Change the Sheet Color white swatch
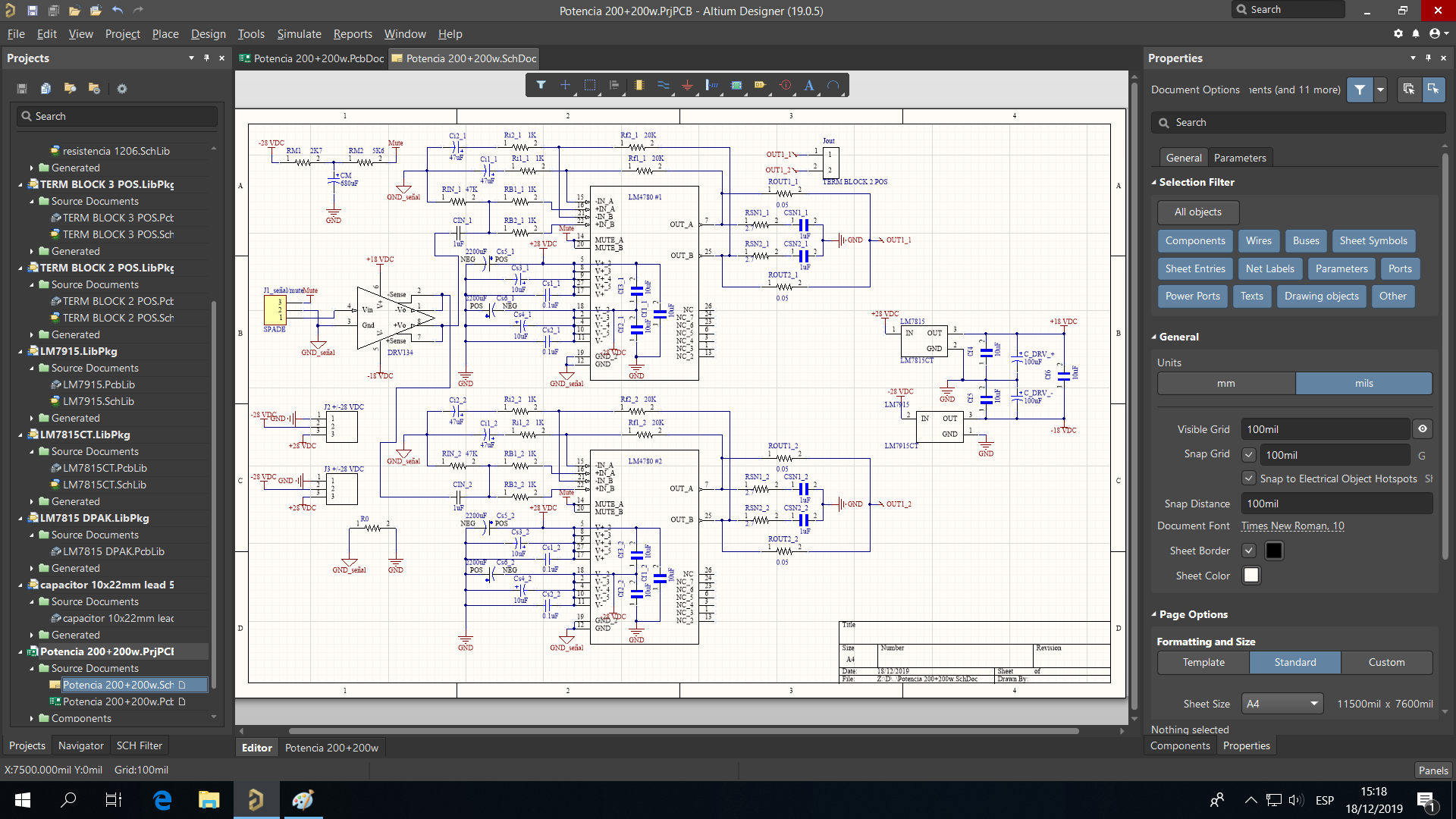The image size is (1456, 819). [x=1251, y=576]
